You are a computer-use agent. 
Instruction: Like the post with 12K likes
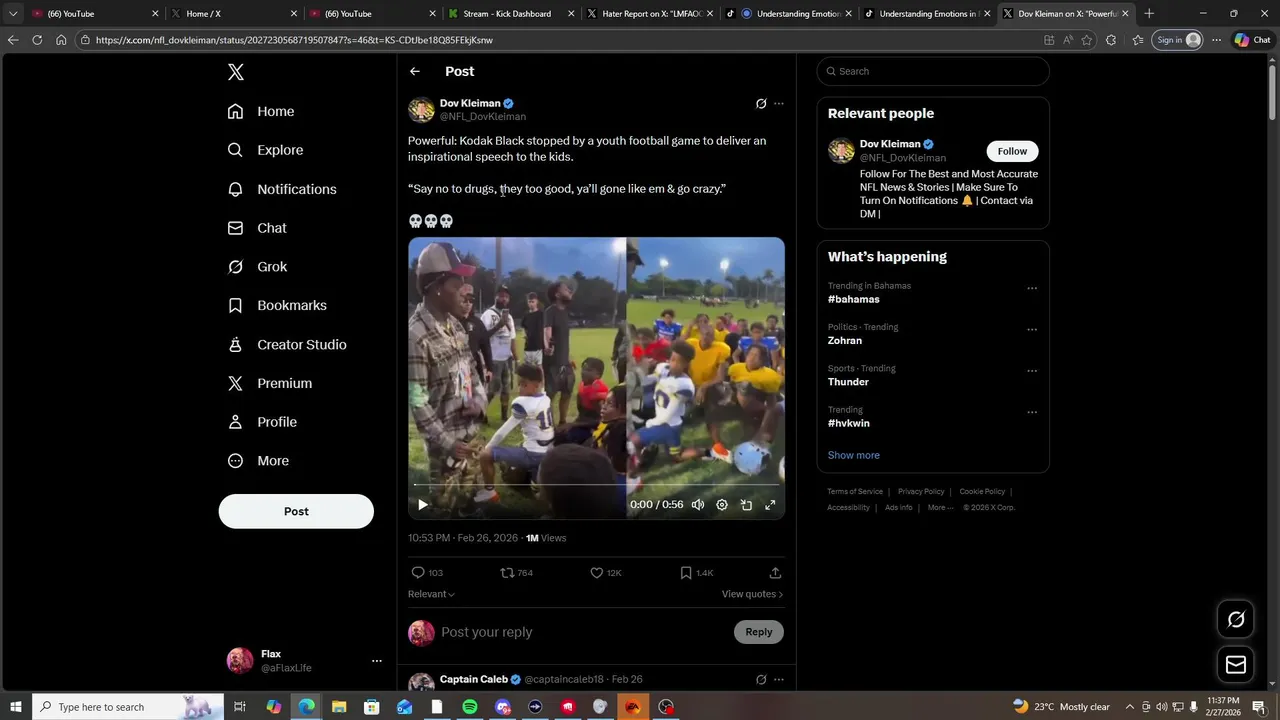(597, 573)
